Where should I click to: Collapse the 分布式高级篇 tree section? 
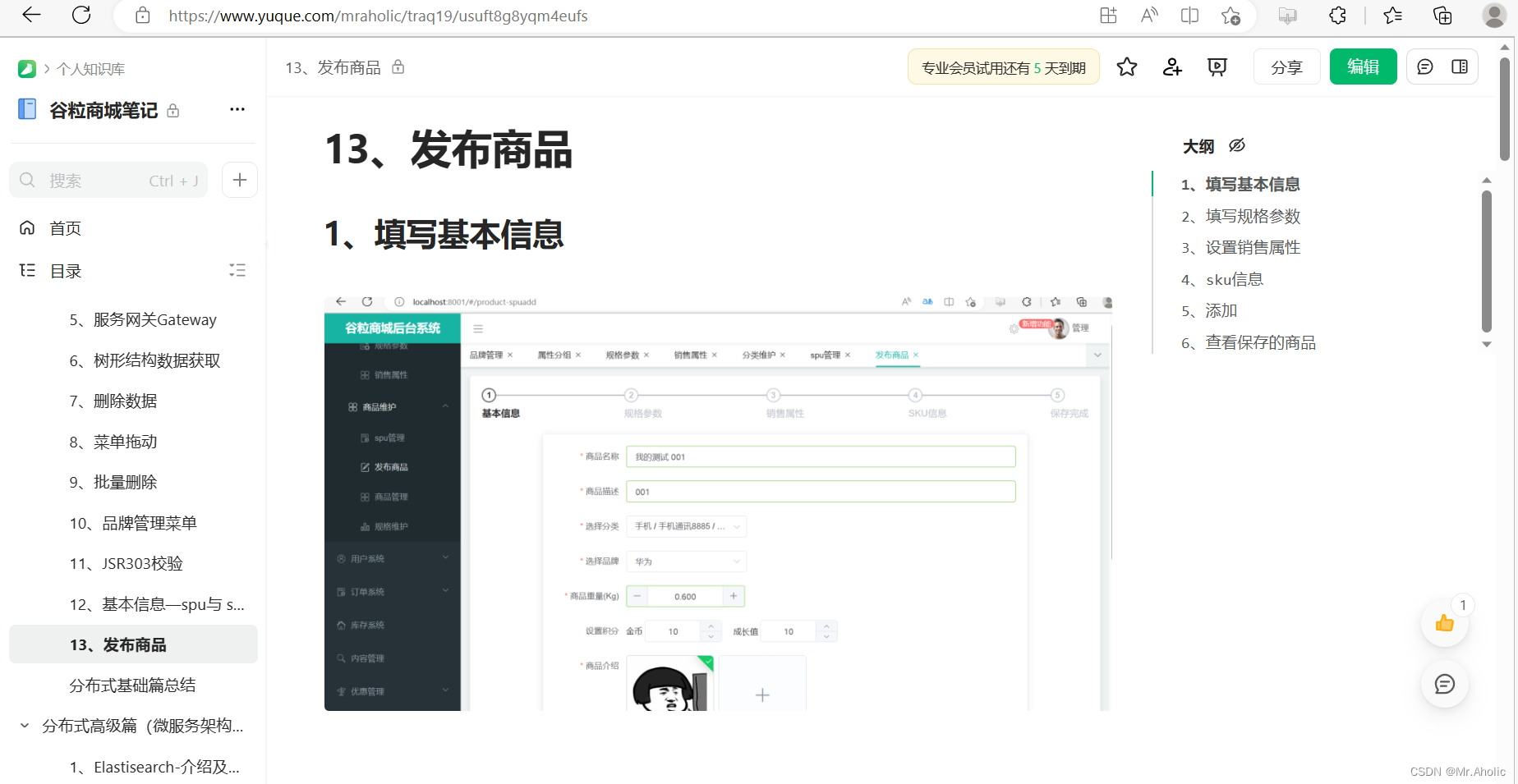tap(23, 726)
